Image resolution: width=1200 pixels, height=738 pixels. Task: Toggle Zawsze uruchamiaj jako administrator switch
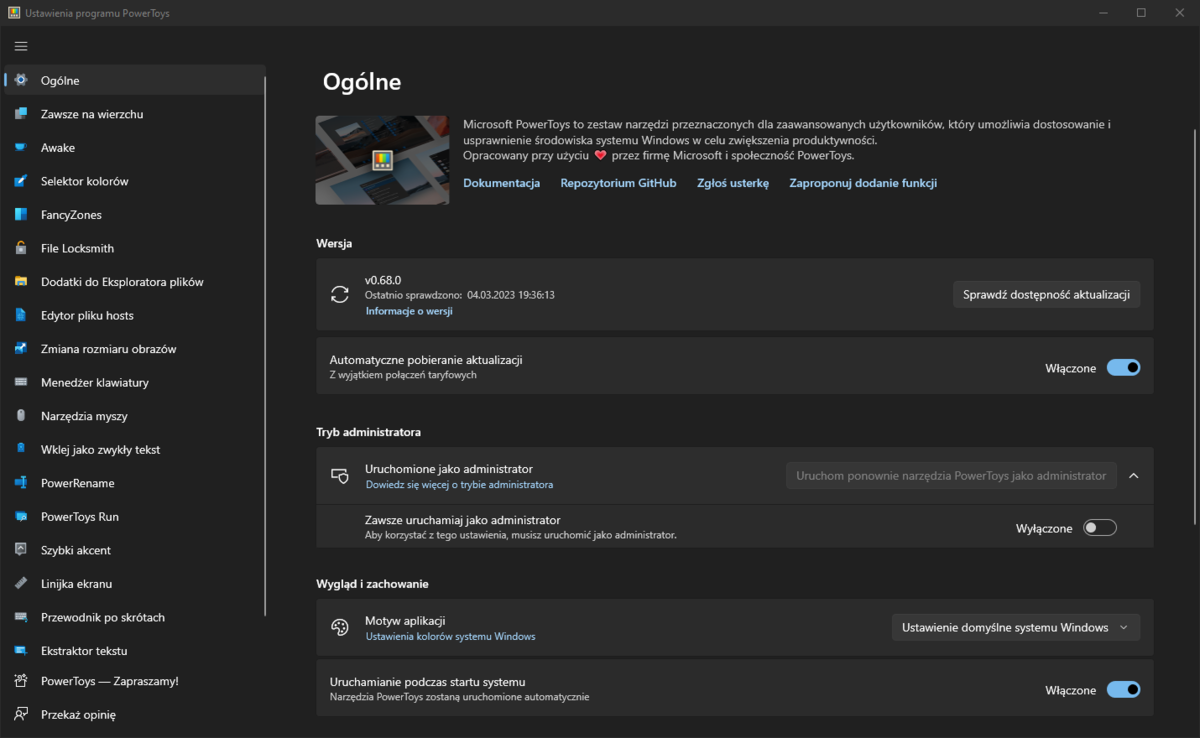[1100, 528]
